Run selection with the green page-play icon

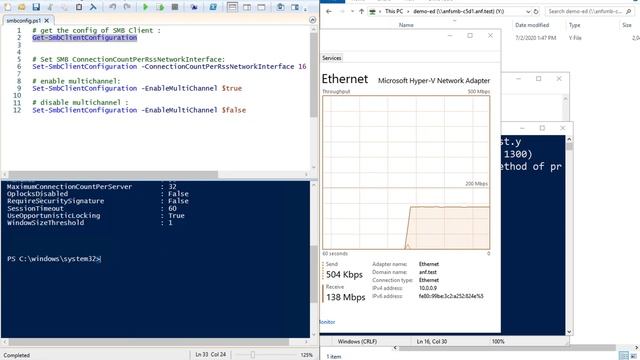tap(160, 7)
